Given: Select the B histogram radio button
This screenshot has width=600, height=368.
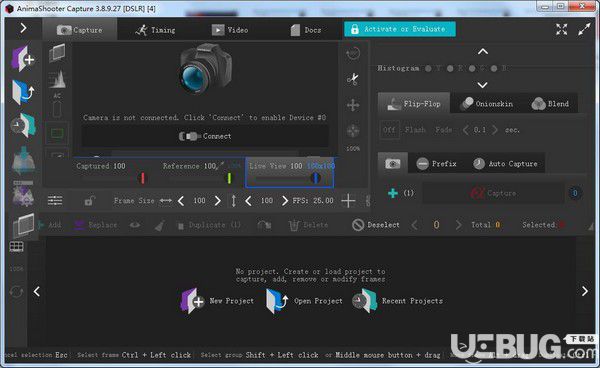Looking at the screenshot, I should tap(494, 68).
